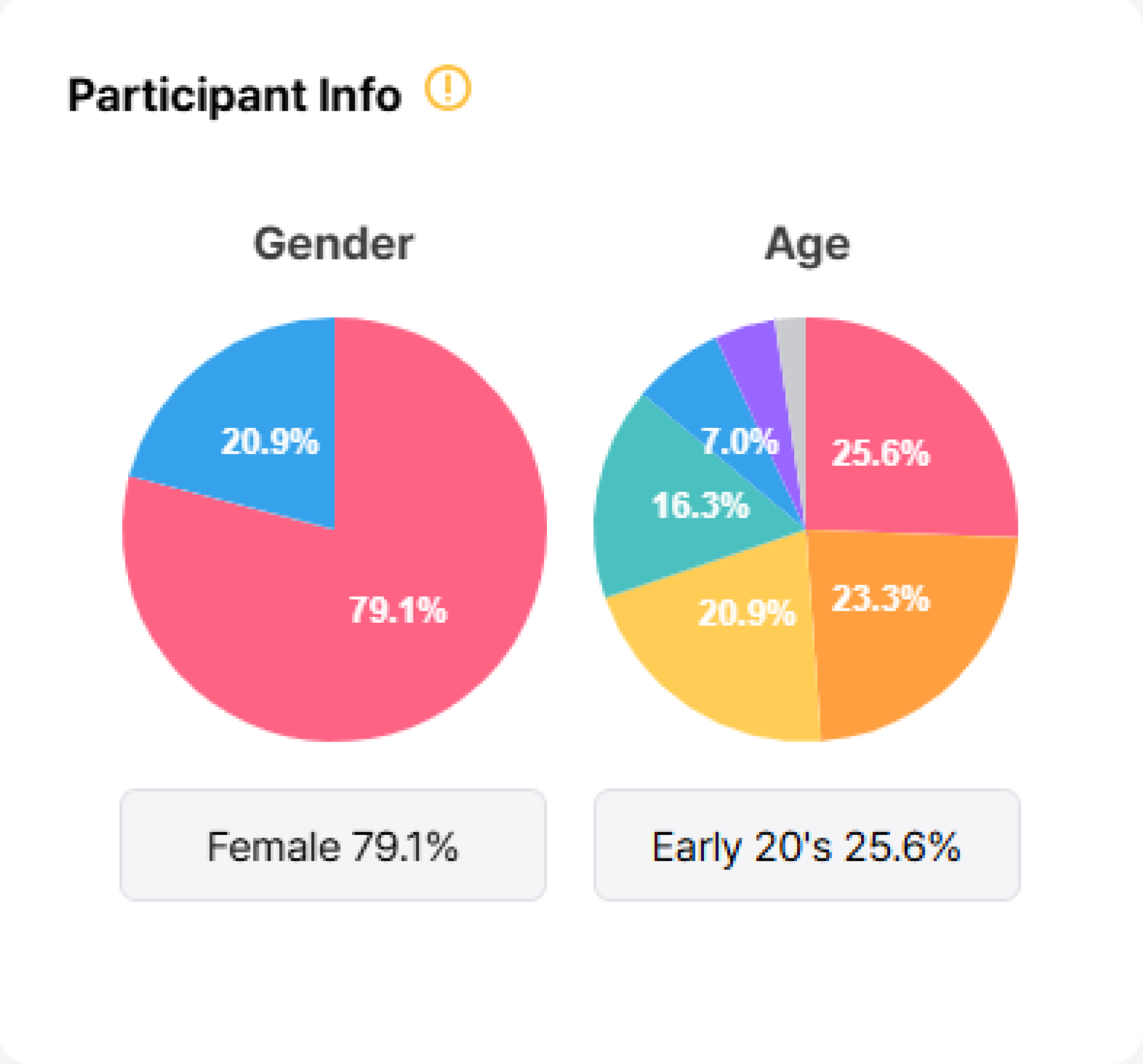
Task: Click the 25.6% label in age pie
Action: coord(881,453)
